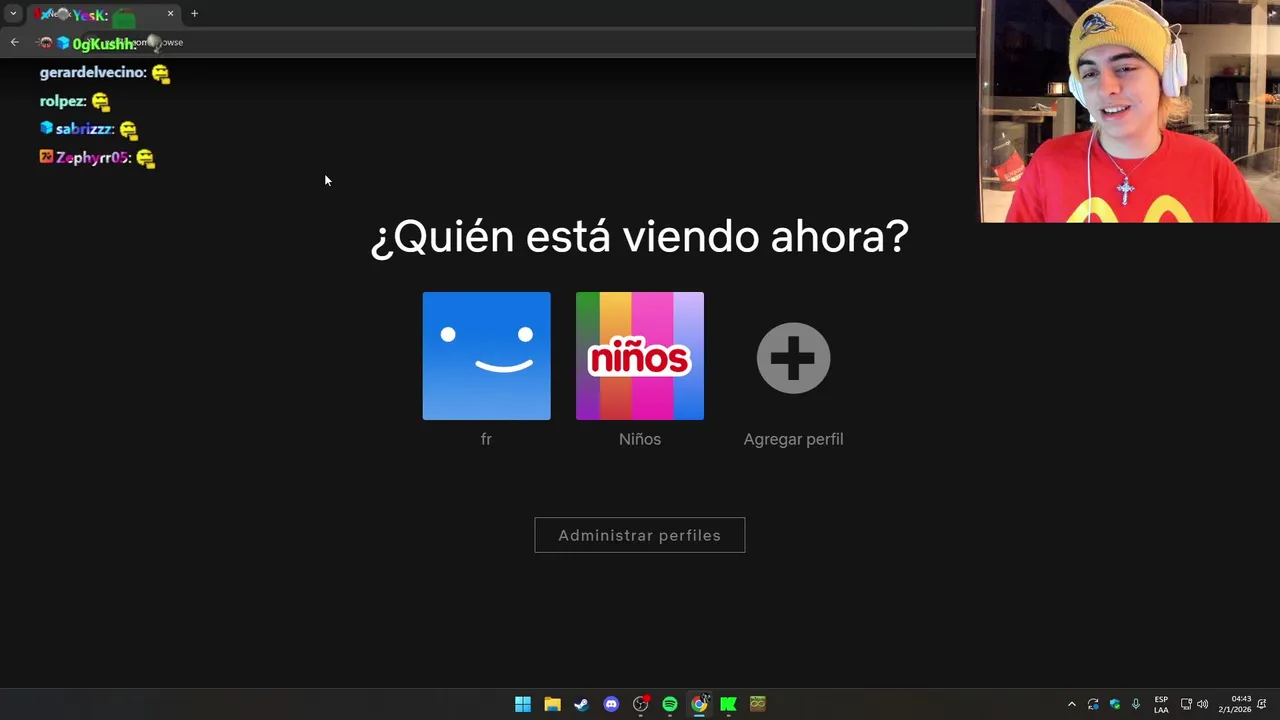This screenshot has height=720, width=1280.
Task: Open the network status tray icon
Action: click(1186, 704)
